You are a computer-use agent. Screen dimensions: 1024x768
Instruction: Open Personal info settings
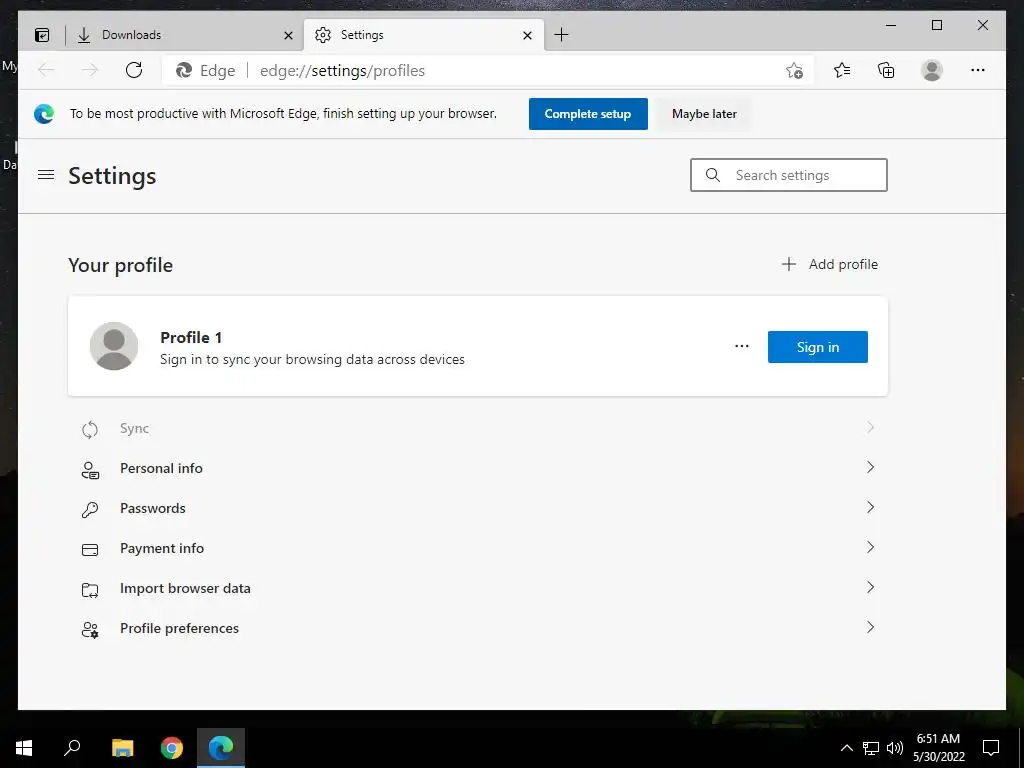tap(477, 469)
